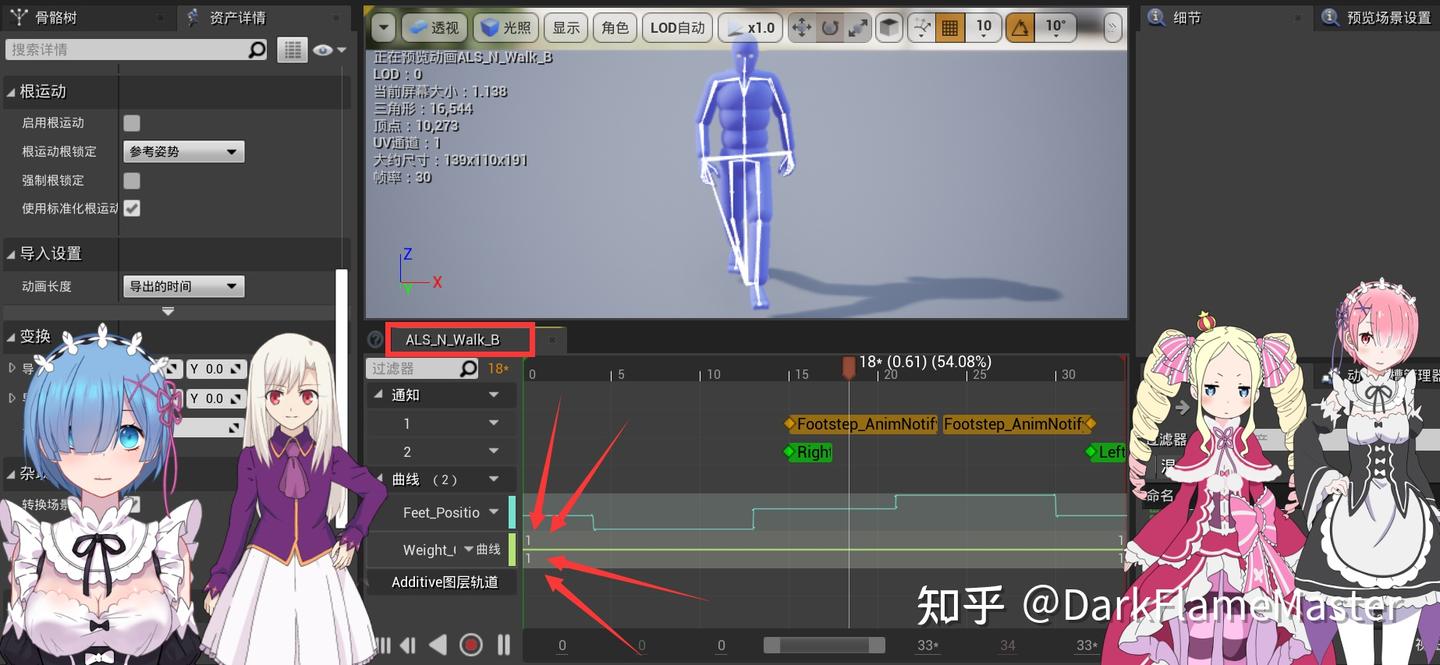This screenshot has height=665, width=1440.
Task: Click the record button
Action: tap(471, 645)
